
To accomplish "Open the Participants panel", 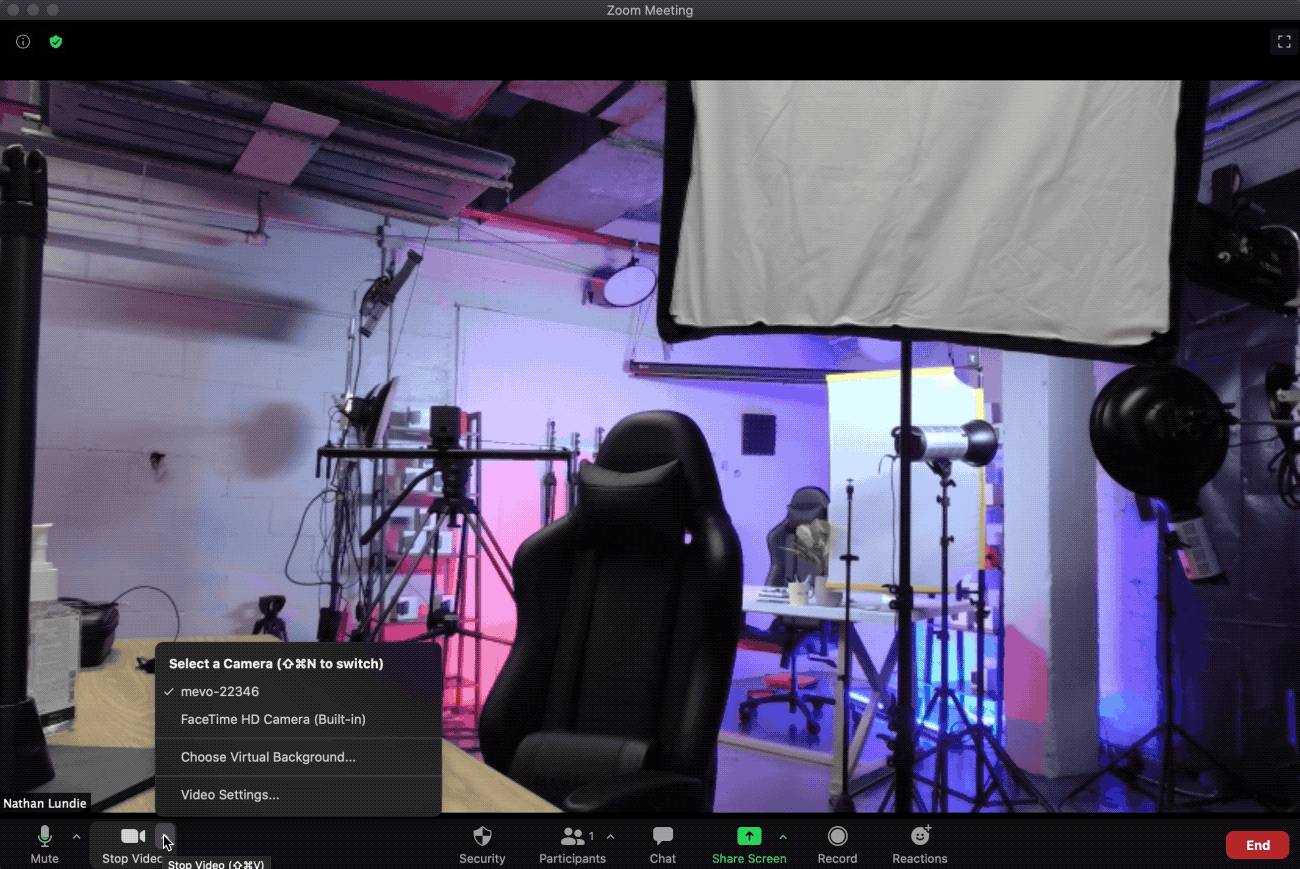I will (573, 844).
